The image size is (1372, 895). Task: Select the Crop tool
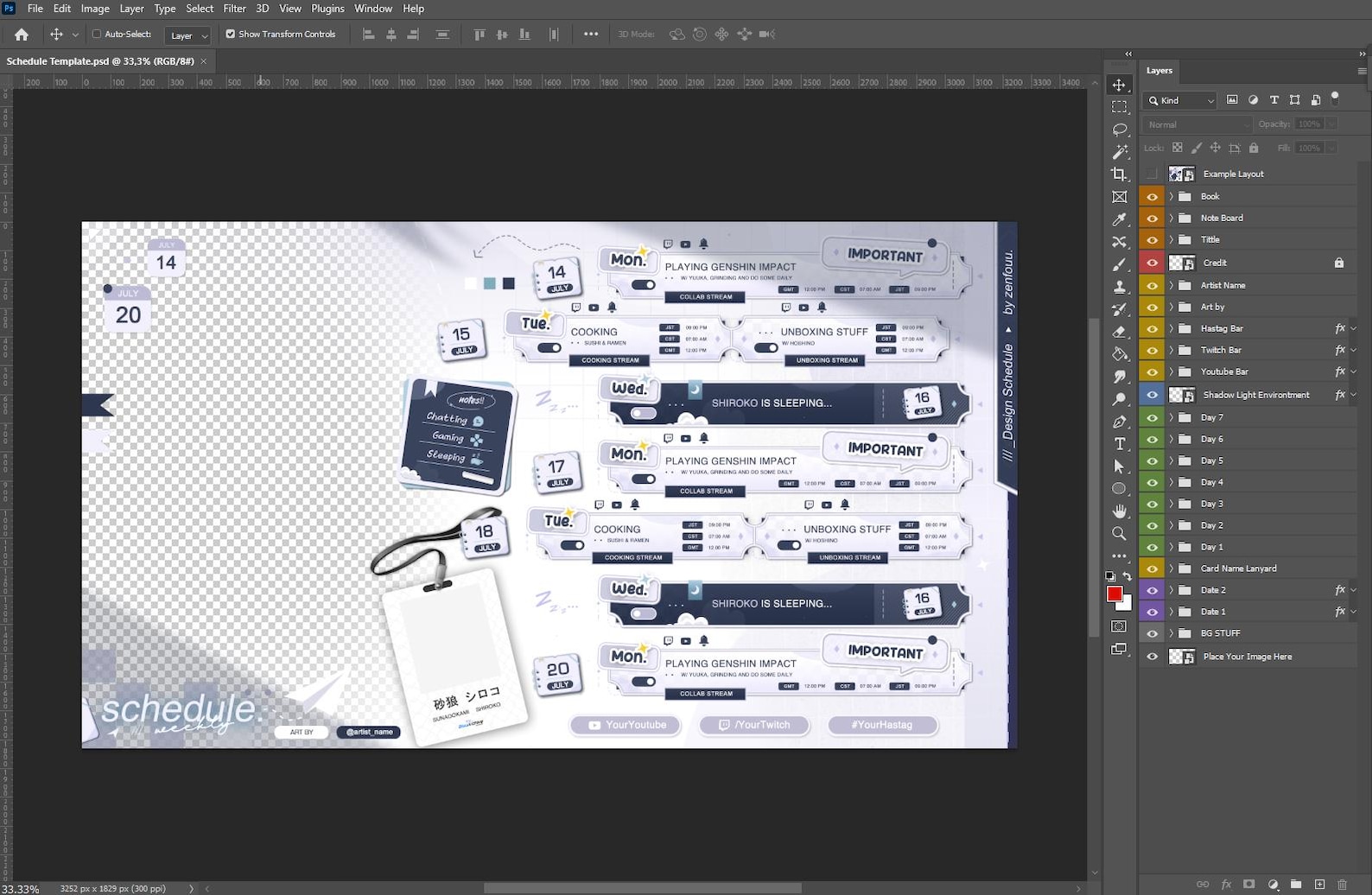click(x=1120, y=175)
